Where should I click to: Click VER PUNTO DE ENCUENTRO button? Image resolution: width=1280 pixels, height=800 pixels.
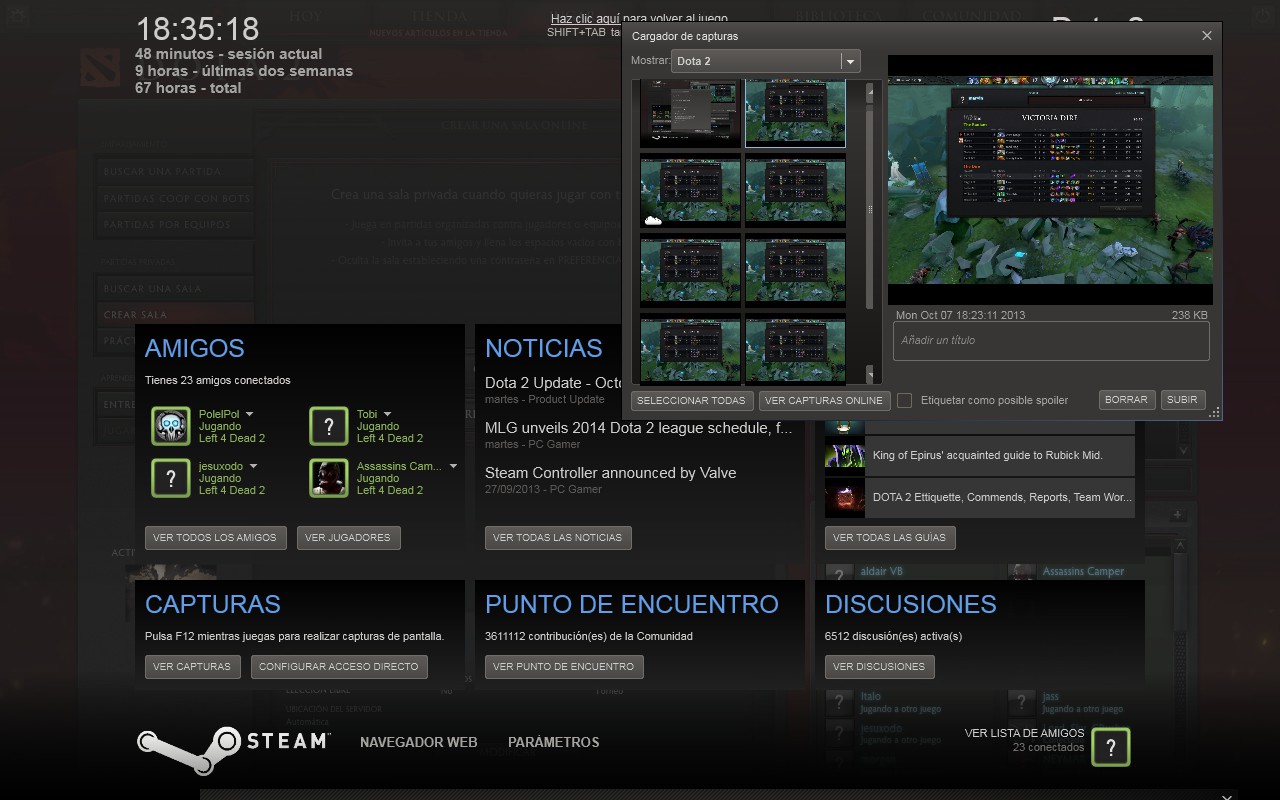coord(564,667)
